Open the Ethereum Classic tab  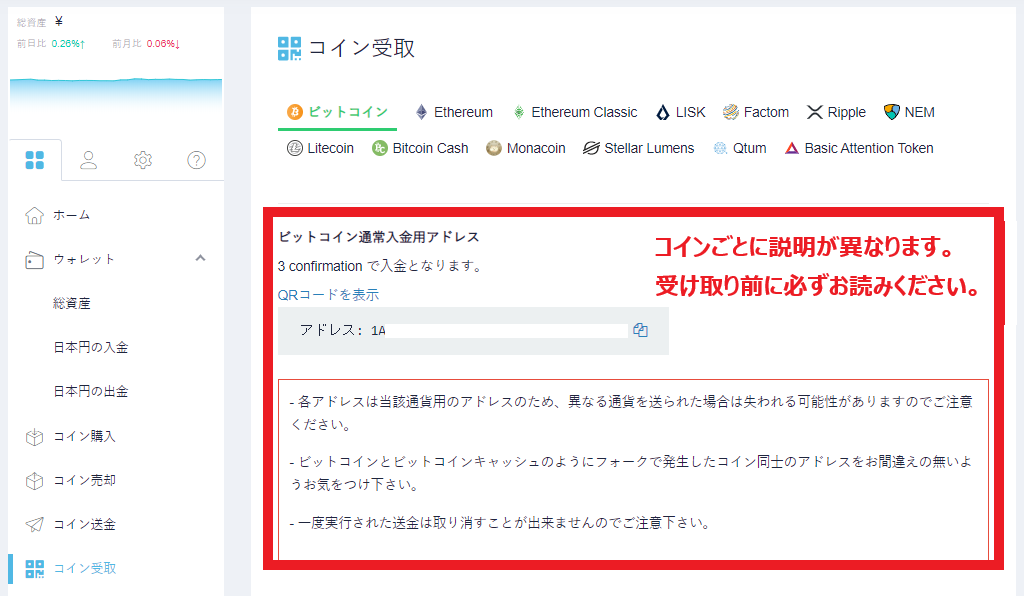point(575,112)
